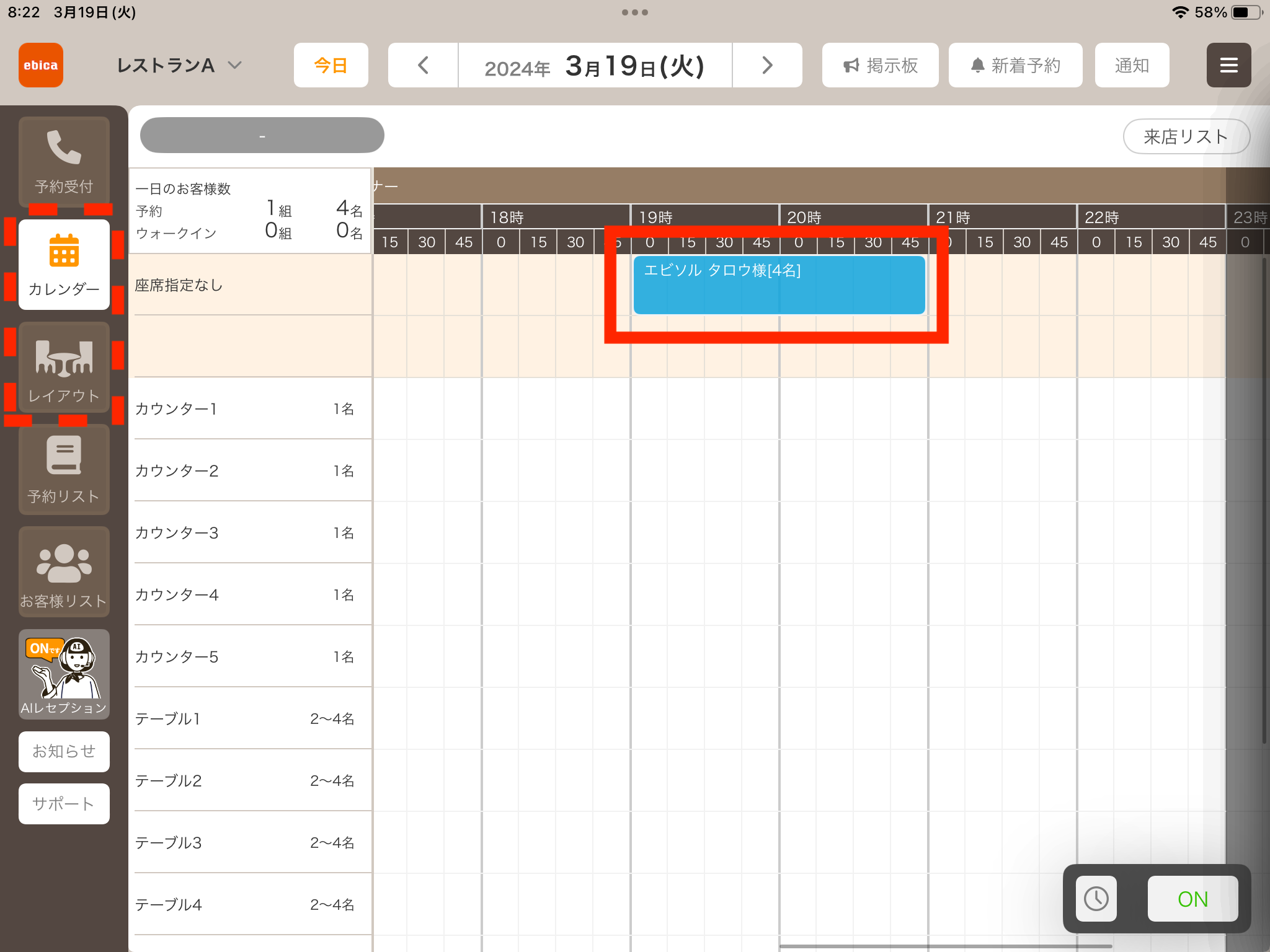
Task: Select the カレンダー calendar view
Action: 64,265
